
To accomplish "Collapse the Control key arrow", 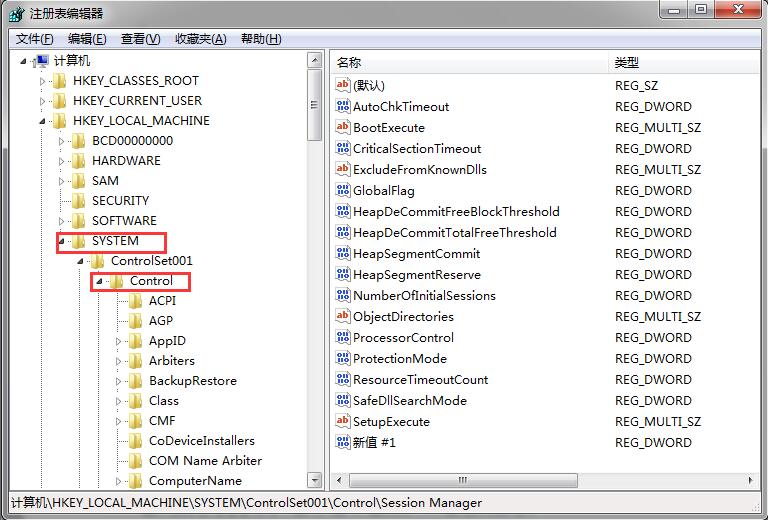I will [99, 281].
